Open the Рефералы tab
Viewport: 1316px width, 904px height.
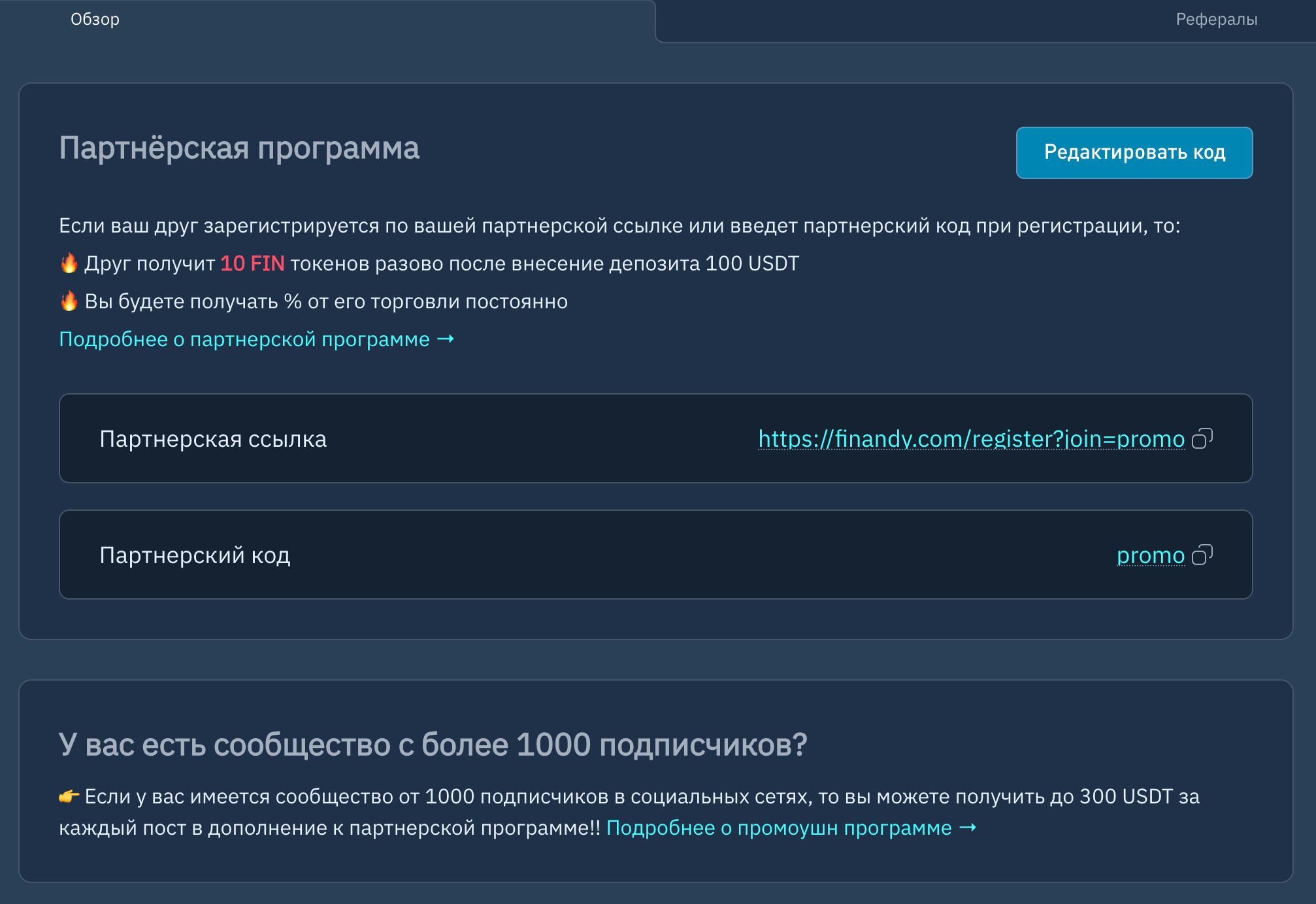click(1216, 20)
